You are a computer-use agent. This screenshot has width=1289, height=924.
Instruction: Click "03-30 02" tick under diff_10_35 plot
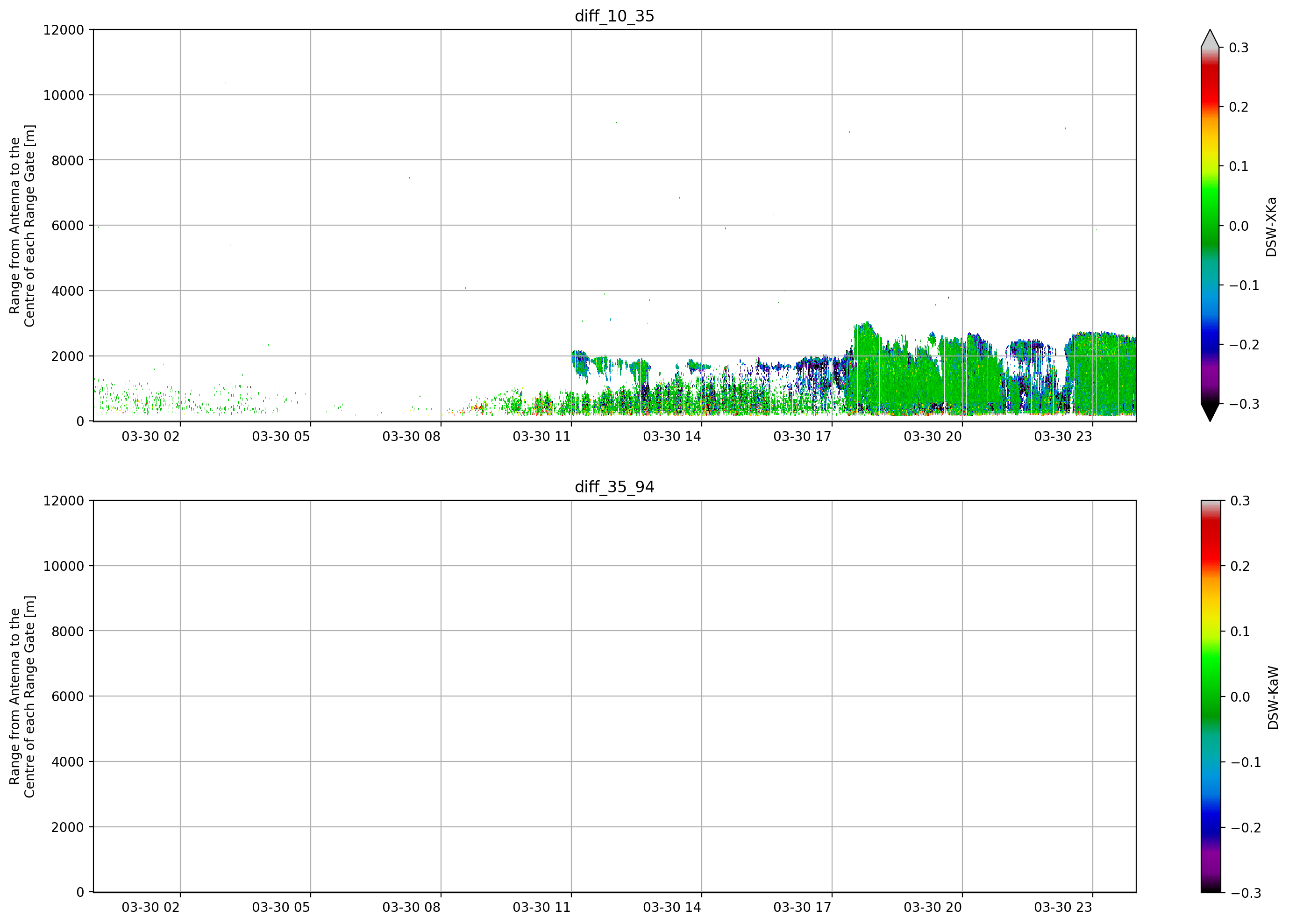150,436
